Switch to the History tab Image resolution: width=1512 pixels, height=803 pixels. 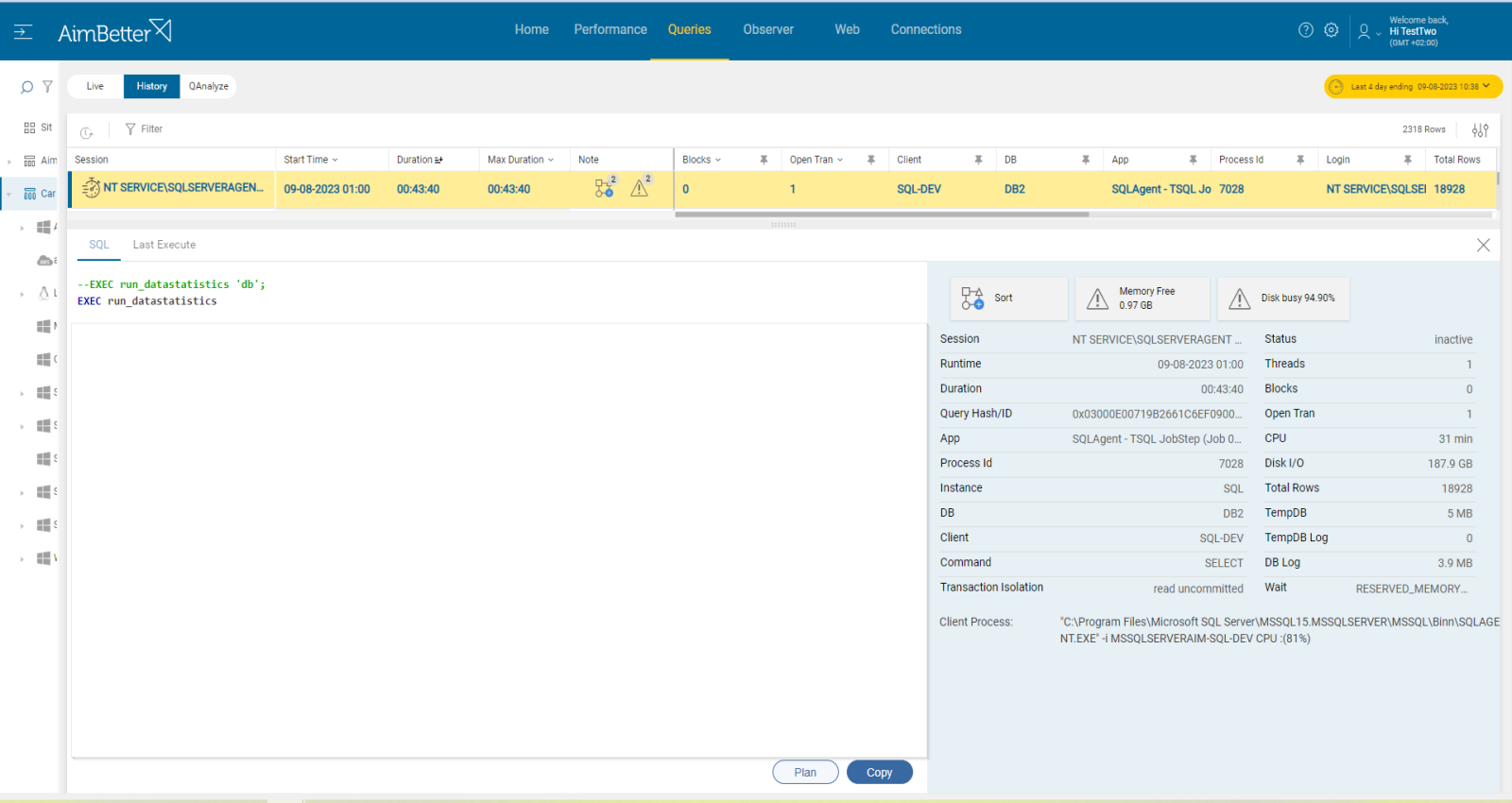[x=151, y=86]
